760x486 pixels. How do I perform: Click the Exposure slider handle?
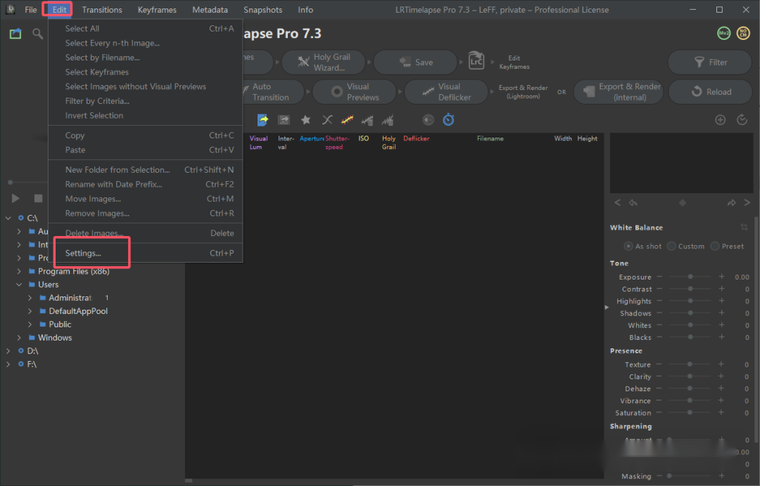691,277
